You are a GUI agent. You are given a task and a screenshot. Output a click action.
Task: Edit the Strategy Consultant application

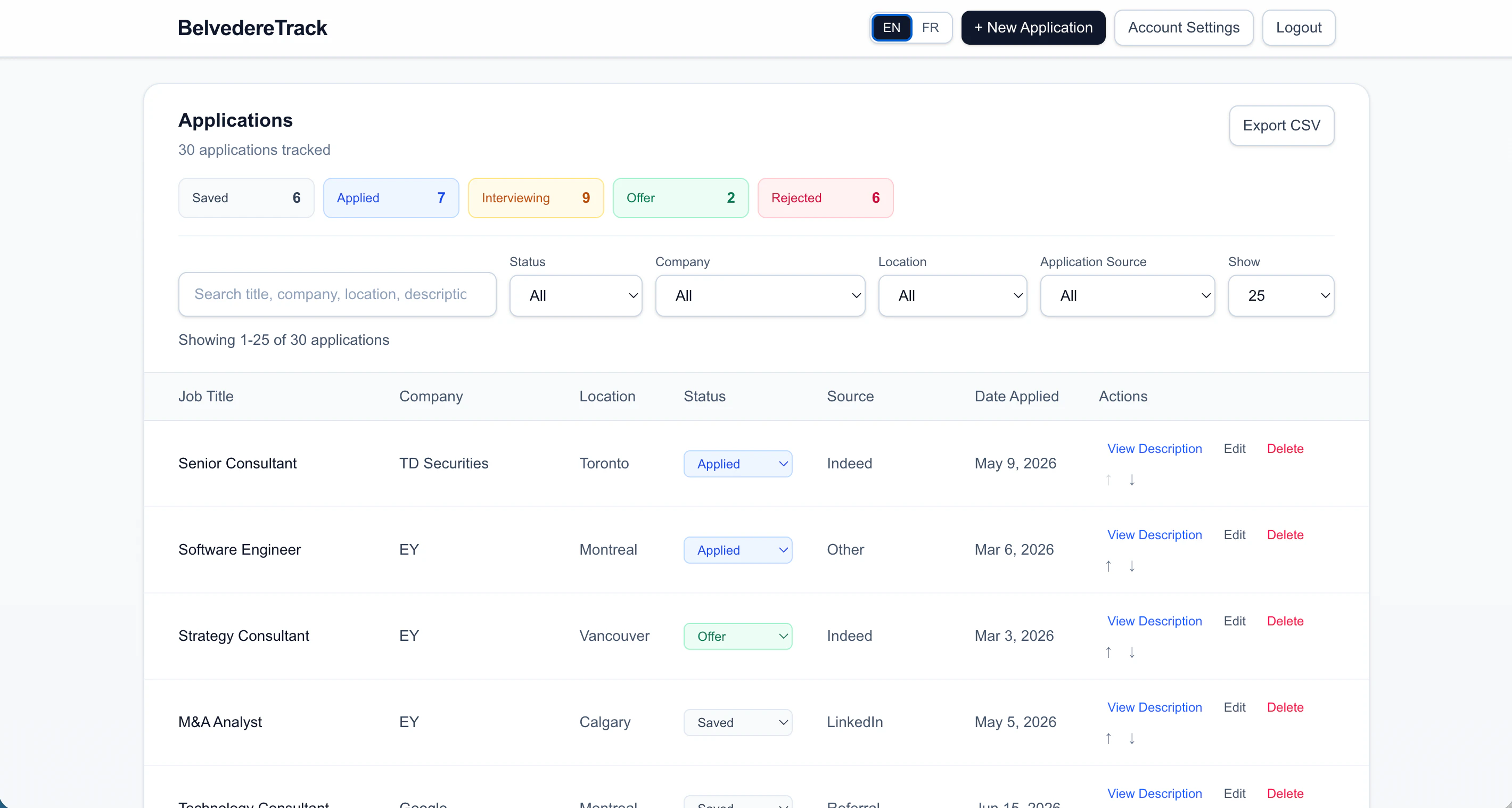[1235, 621]
